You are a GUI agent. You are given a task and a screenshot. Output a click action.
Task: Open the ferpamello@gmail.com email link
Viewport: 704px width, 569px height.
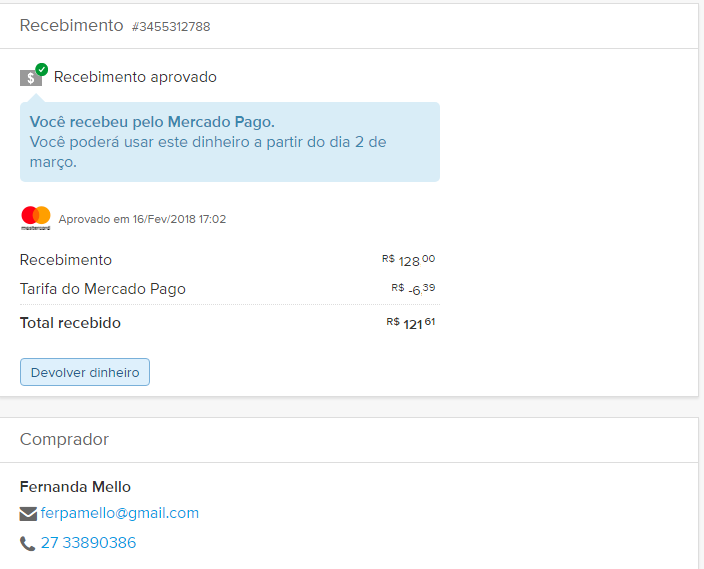click(x=119, y=513)
